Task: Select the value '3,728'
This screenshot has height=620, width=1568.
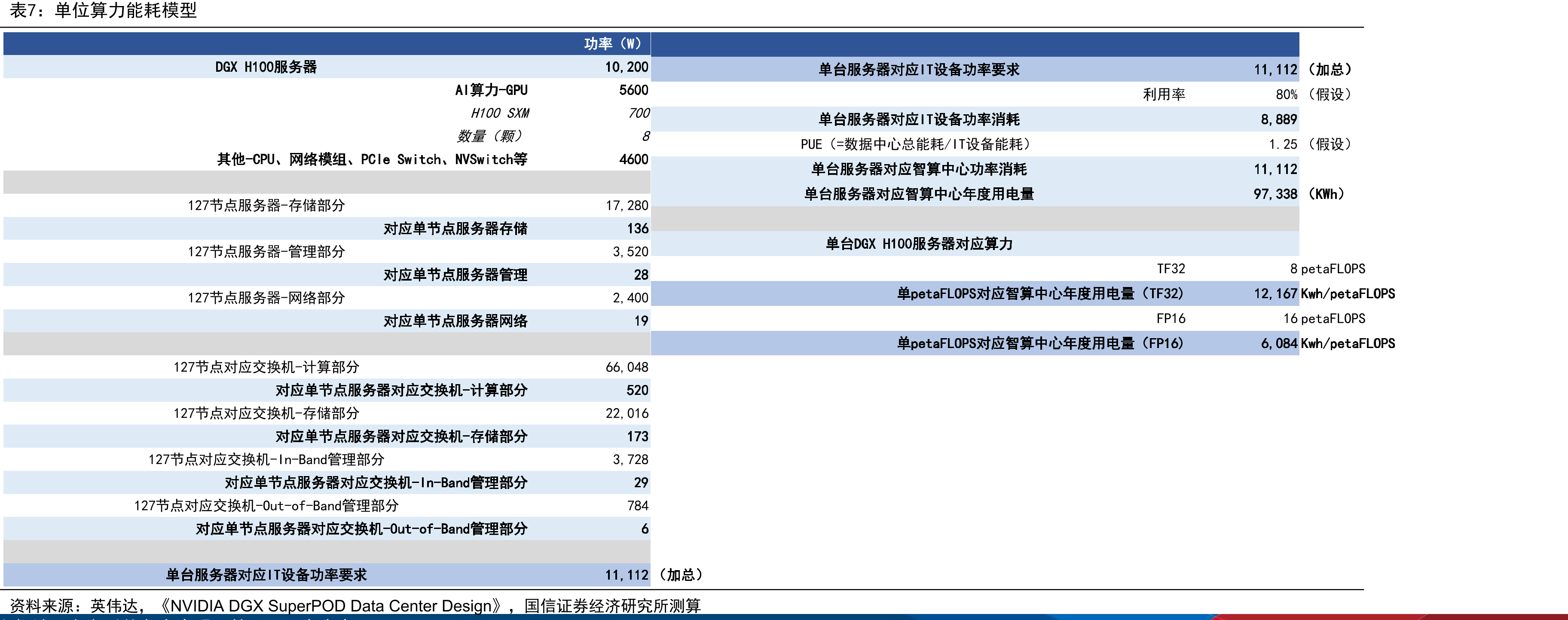Action: [631, 460]
